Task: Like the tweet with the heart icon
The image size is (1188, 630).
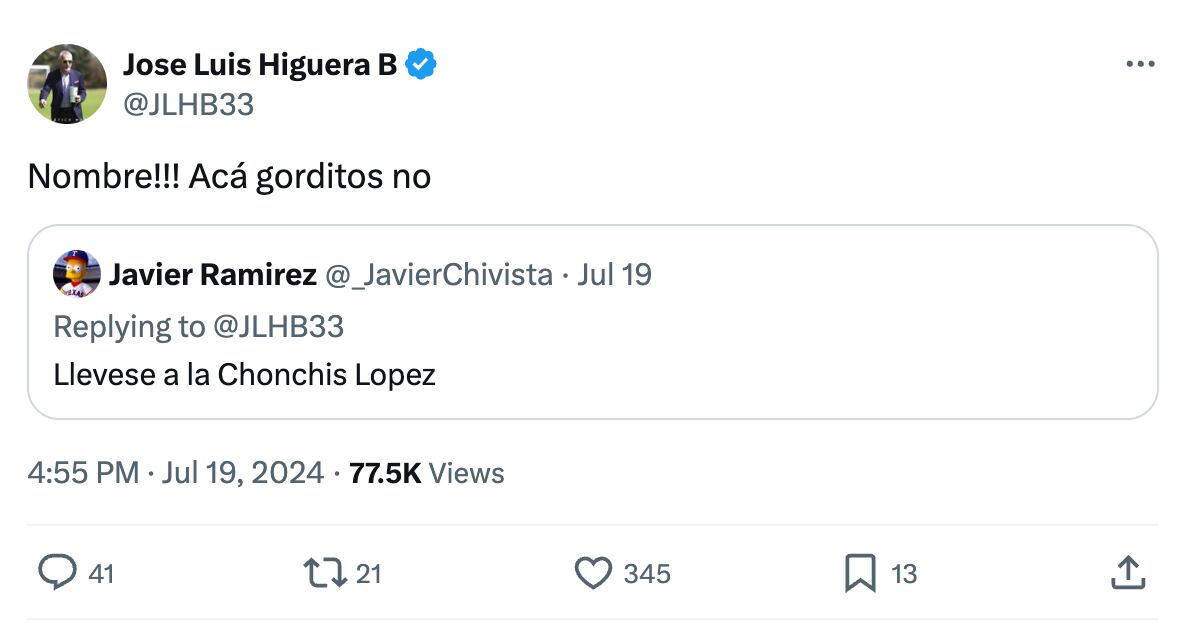Action: [x=593, y=573]
